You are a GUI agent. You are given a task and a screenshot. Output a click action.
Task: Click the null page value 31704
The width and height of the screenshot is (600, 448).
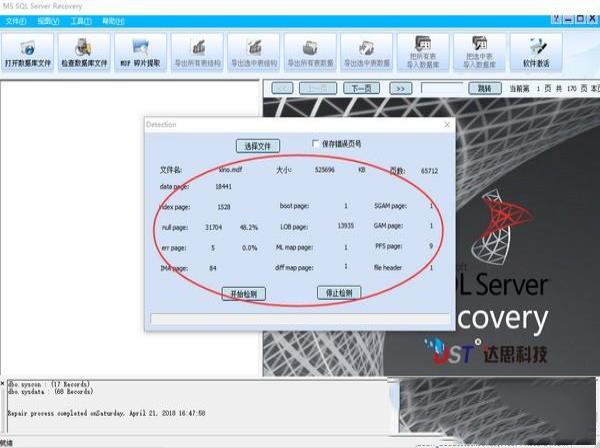coord(214,228)
